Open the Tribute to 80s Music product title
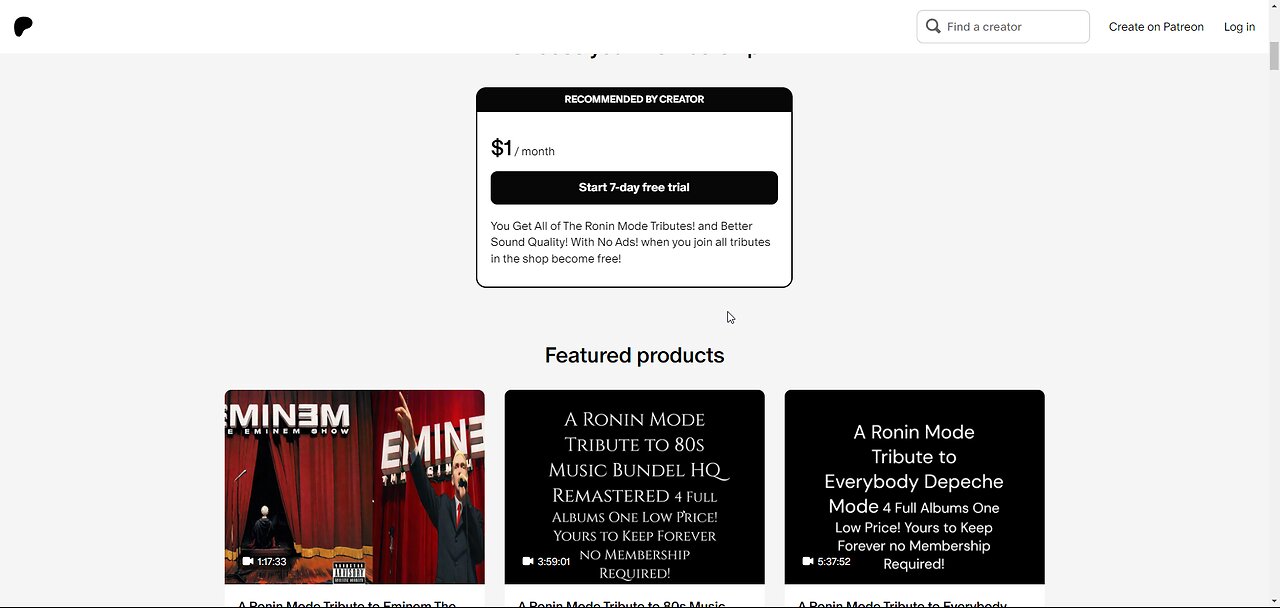This screenshot has height=608, width=1280. (x=621, y=603)
